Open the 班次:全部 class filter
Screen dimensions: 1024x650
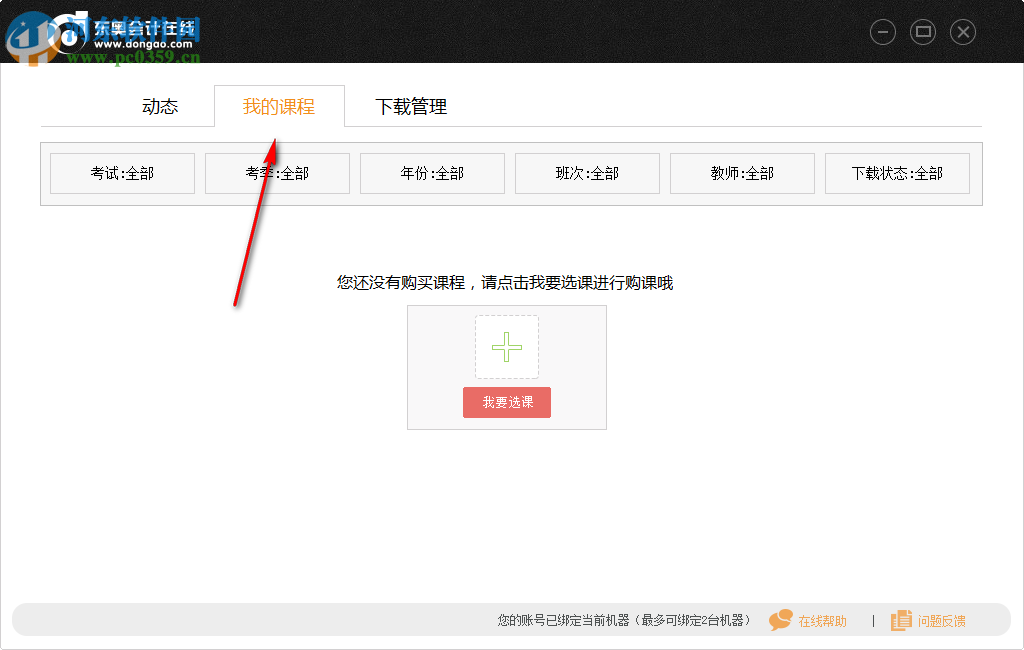(x=587, y=173)
